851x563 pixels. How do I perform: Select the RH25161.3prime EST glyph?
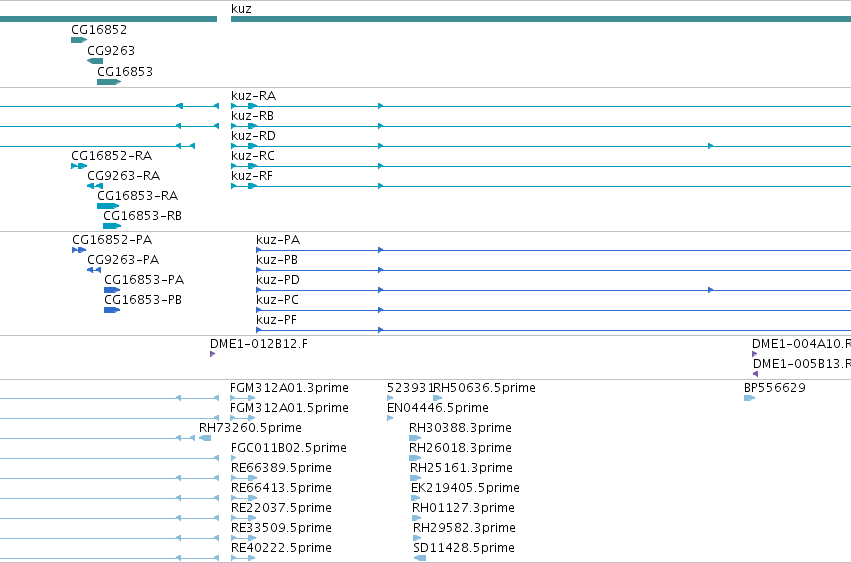point(416,478)
